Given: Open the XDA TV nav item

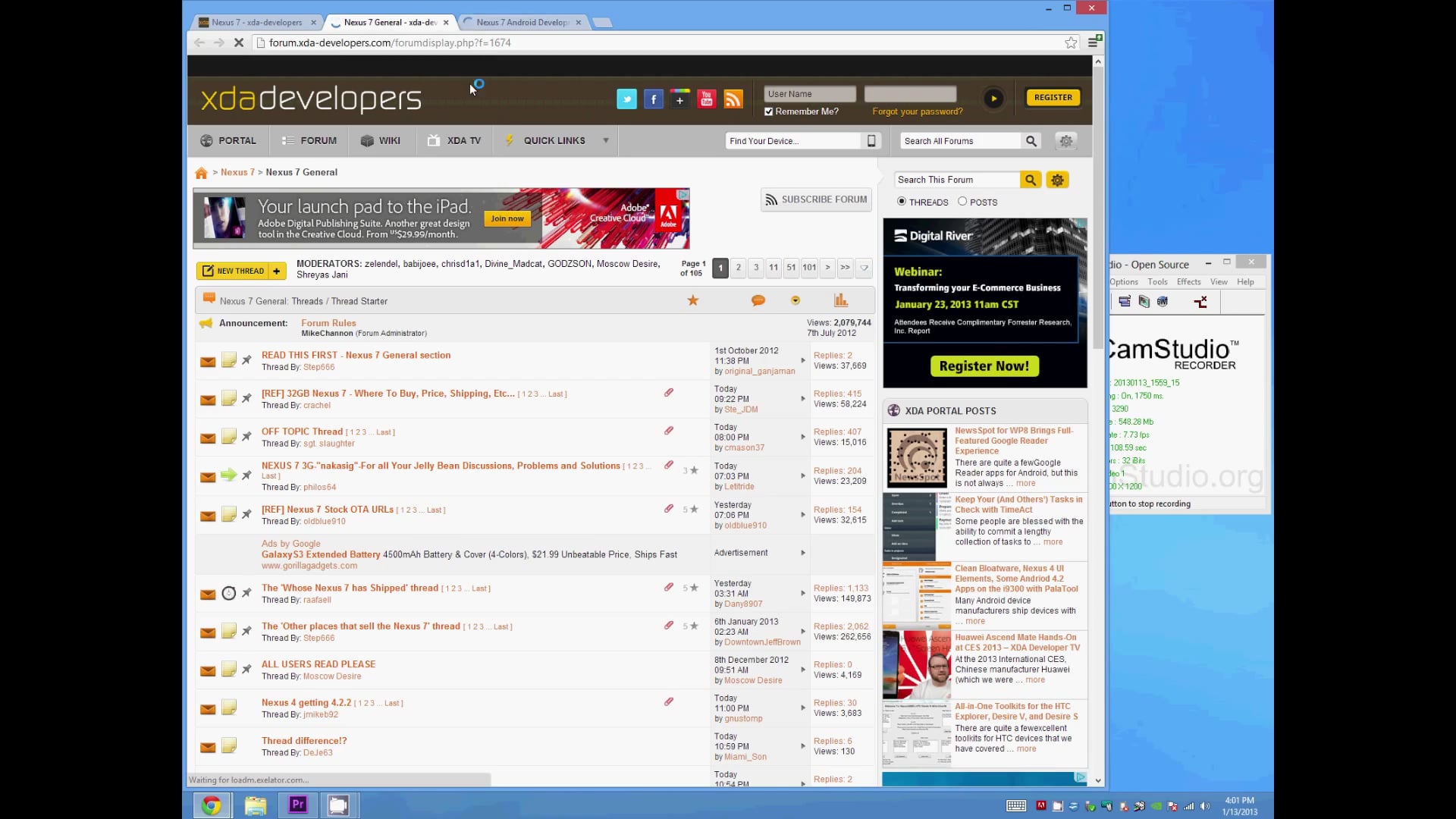Looking at the screenshot, I should point(454,140).
